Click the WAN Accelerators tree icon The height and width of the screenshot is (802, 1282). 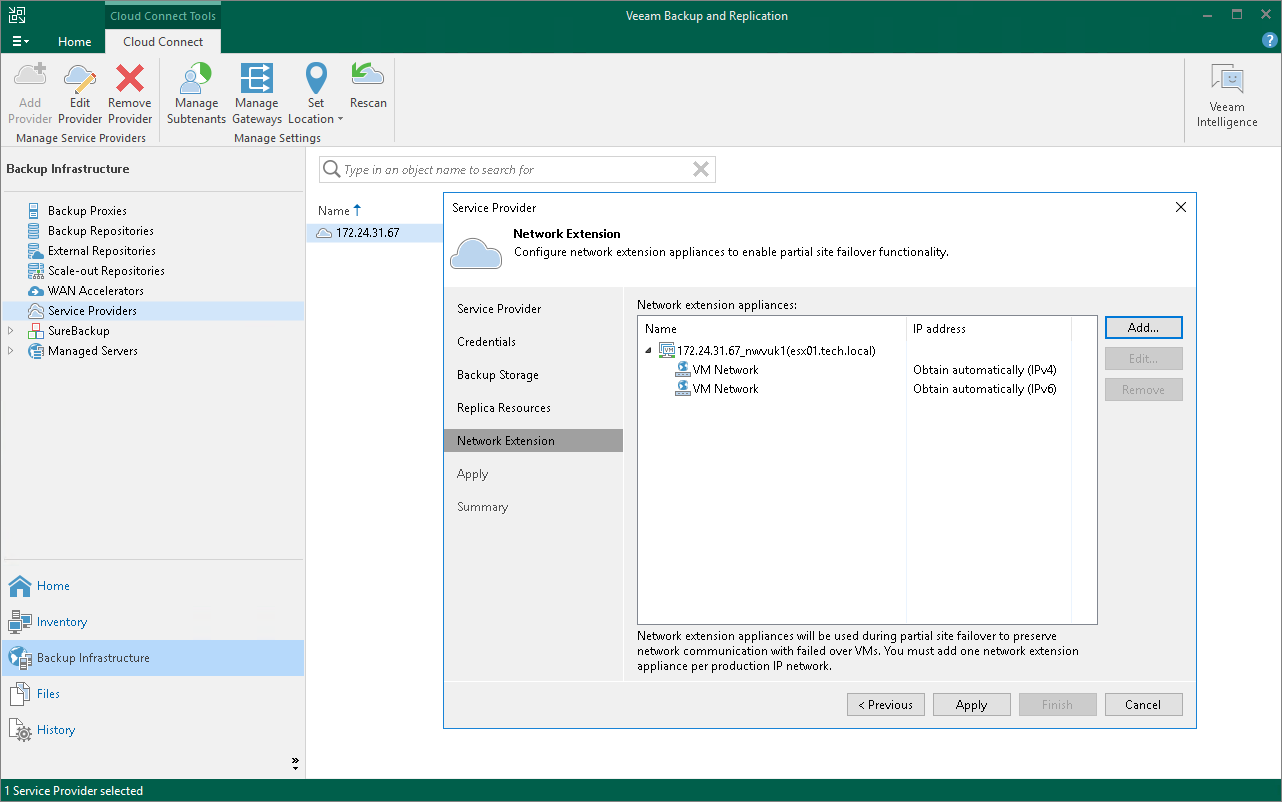click(x=36, y=291)
